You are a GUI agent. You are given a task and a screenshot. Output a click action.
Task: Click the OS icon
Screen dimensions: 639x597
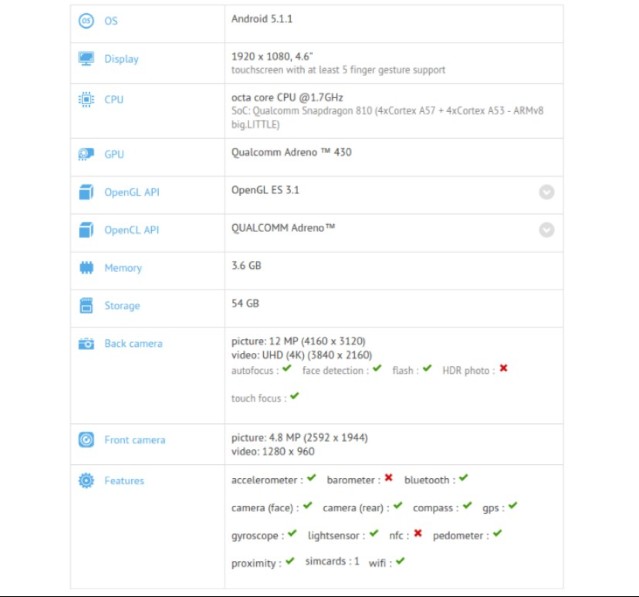pos(86,20)
